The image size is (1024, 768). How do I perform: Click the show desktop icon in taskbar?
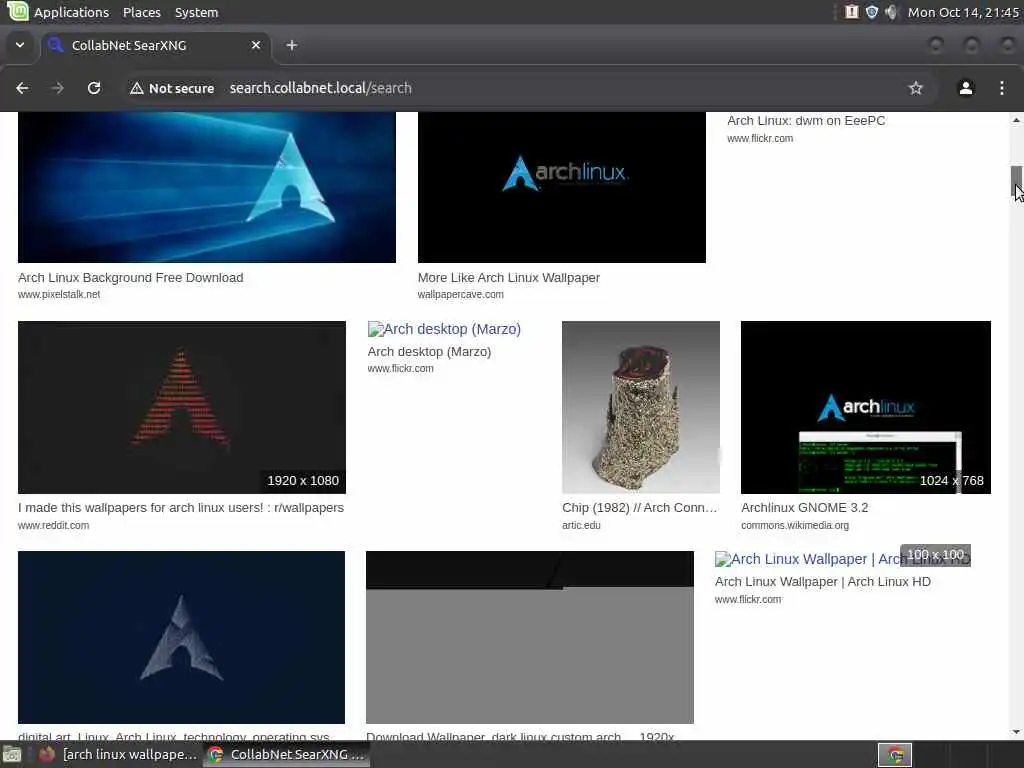pos(12,755)
